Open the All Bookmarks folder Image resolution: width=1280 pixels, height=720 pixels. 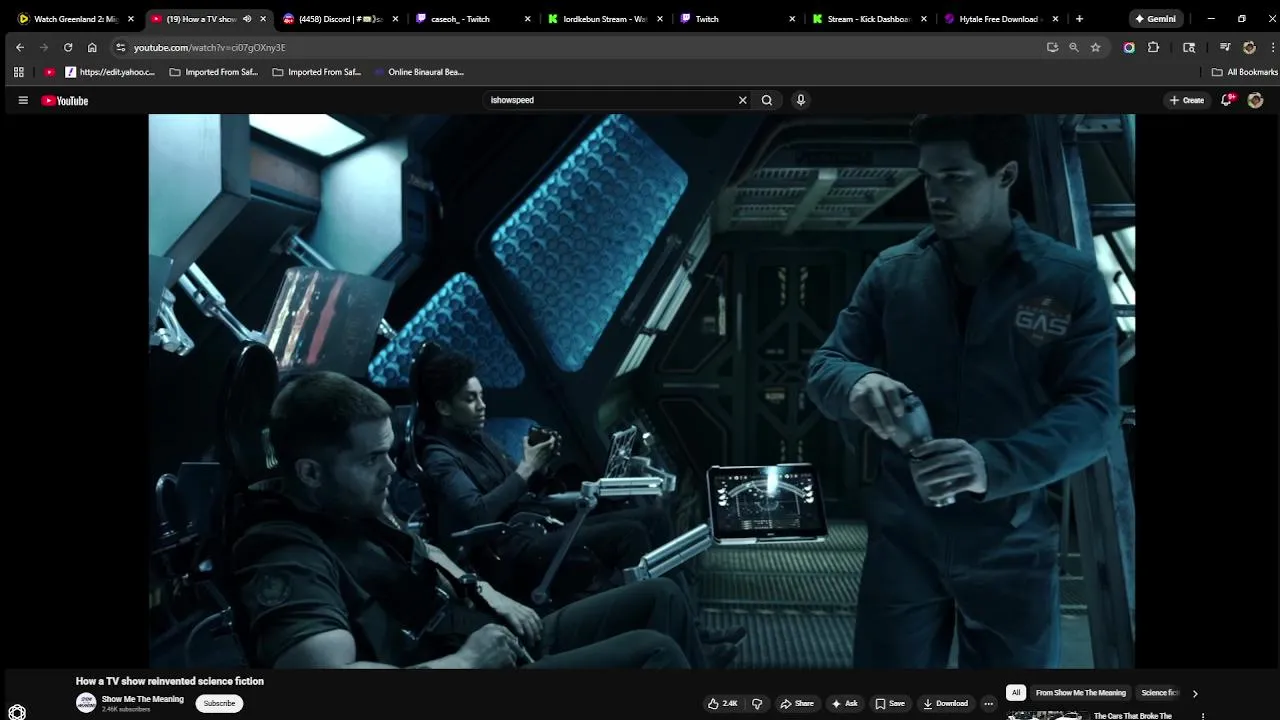(x=1245, y=72)
